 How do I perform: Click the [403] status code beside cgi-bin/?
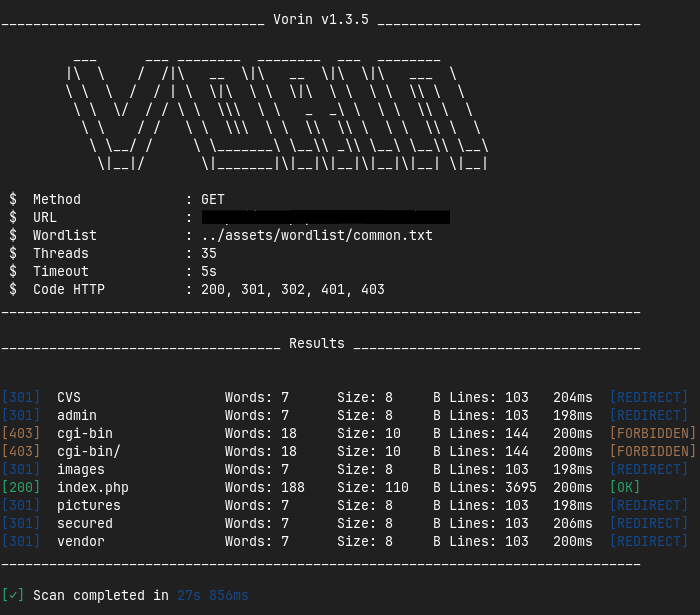(21, 451)
